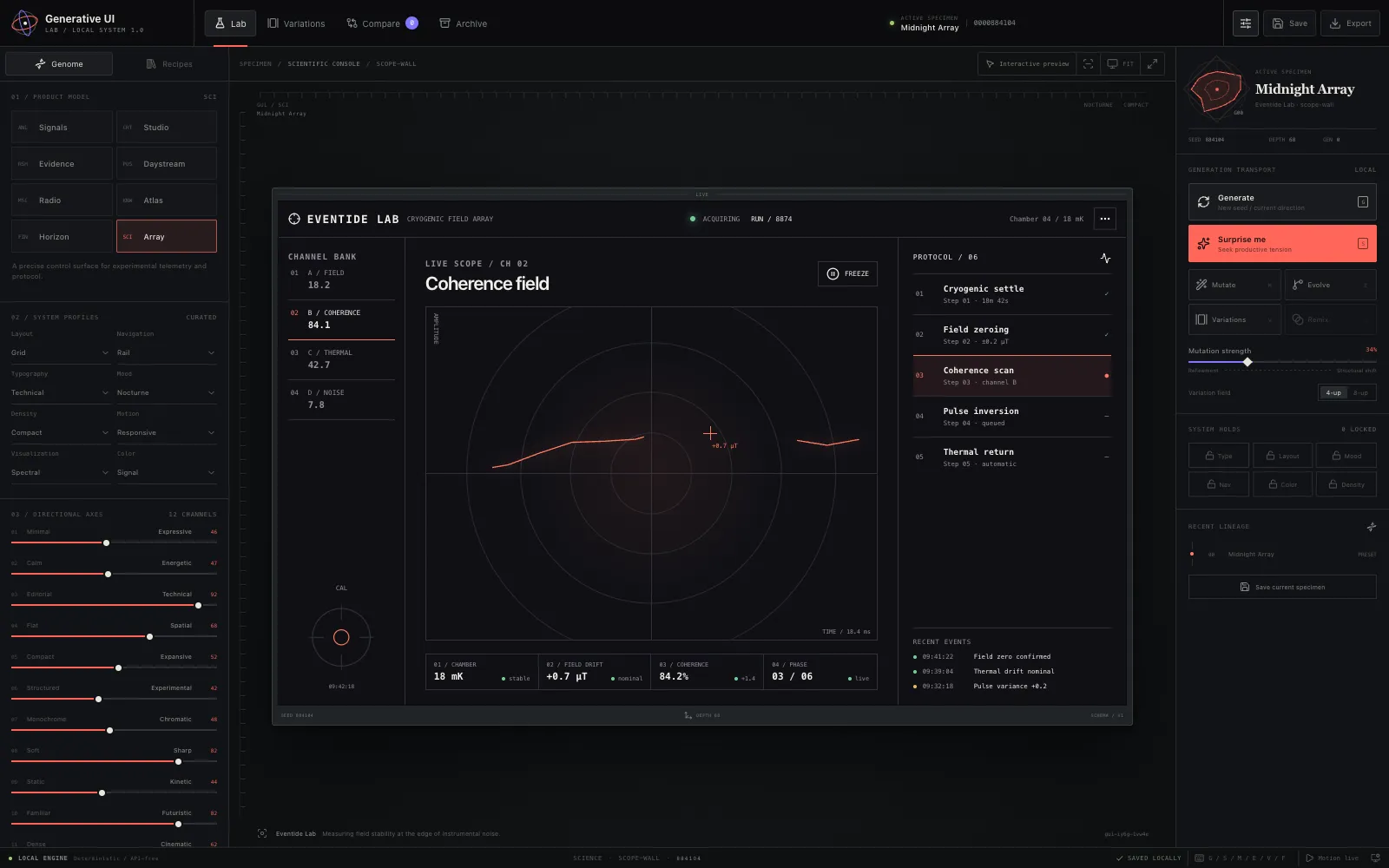Screen dimensions: 1389x868
Task: Switch to the Variations tab
Action: click(296, 23)
